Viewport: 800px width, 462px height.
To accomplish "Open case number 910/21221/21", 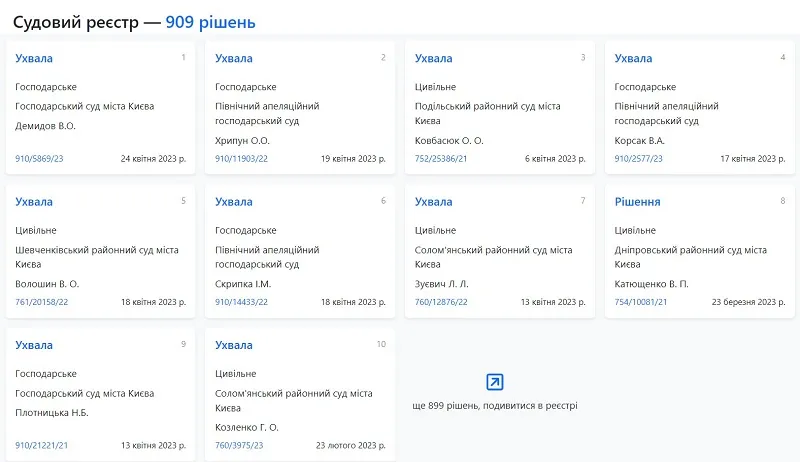I will (41, 445).
